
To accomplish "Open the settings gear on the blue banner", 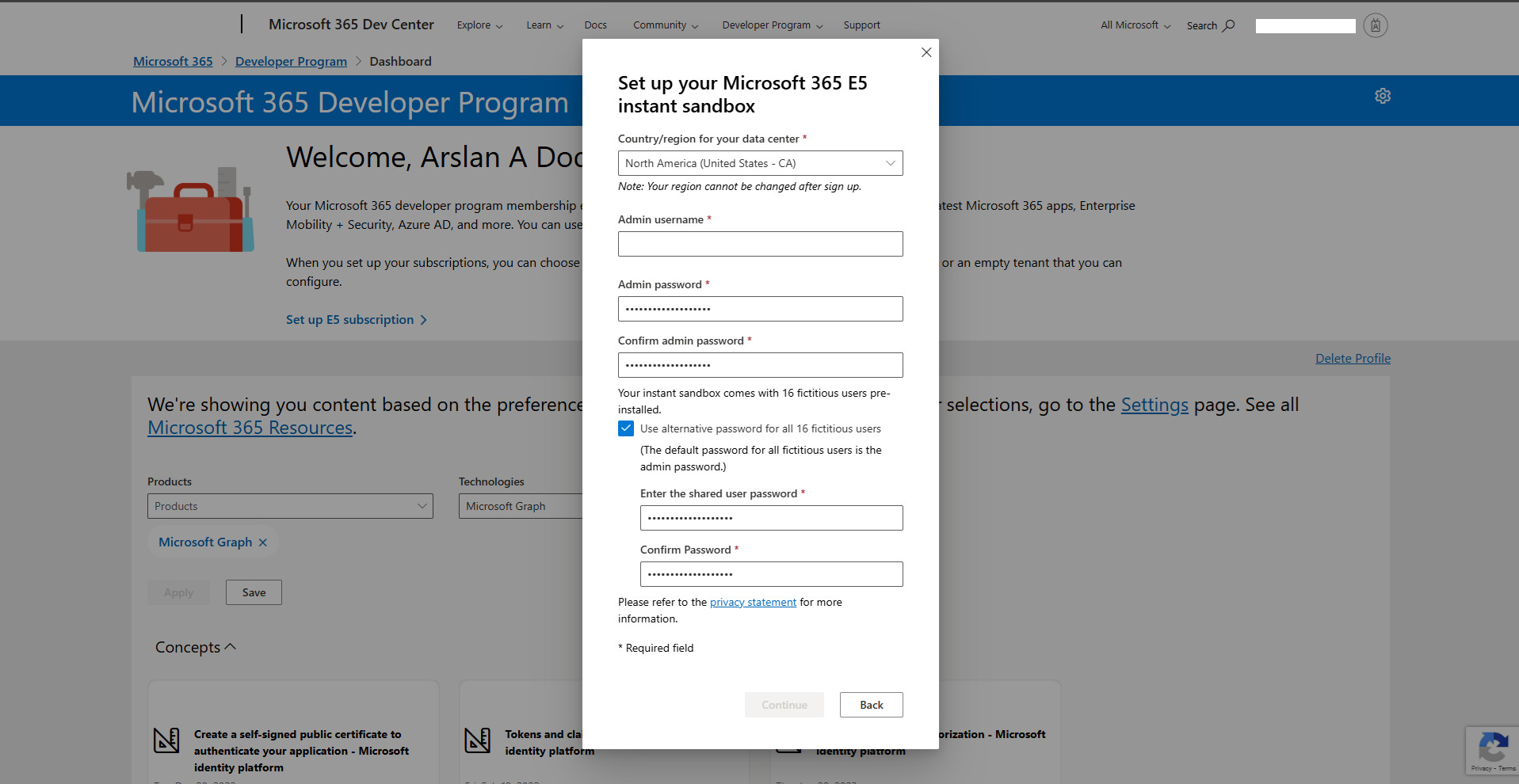I will point(1382,96).
